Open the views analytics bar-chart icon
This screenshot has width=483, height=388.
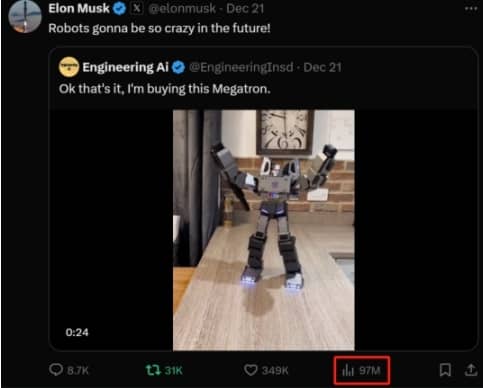point(348,370)
